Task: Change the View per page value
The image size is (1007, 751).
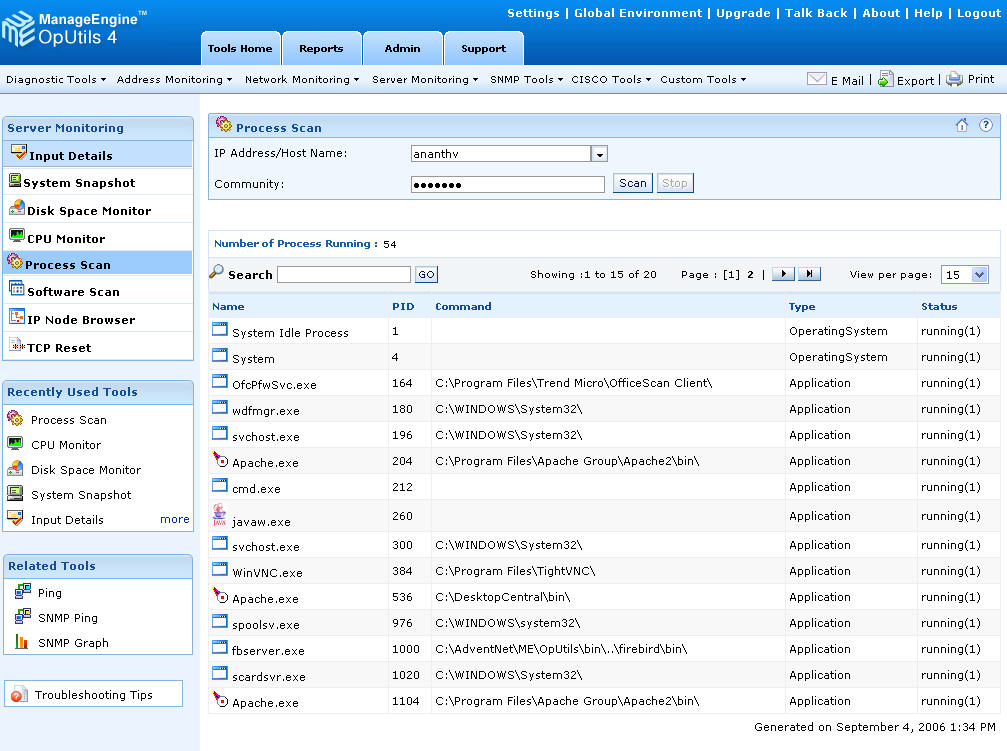Action: pyautogui.click(x=963, y=273)
